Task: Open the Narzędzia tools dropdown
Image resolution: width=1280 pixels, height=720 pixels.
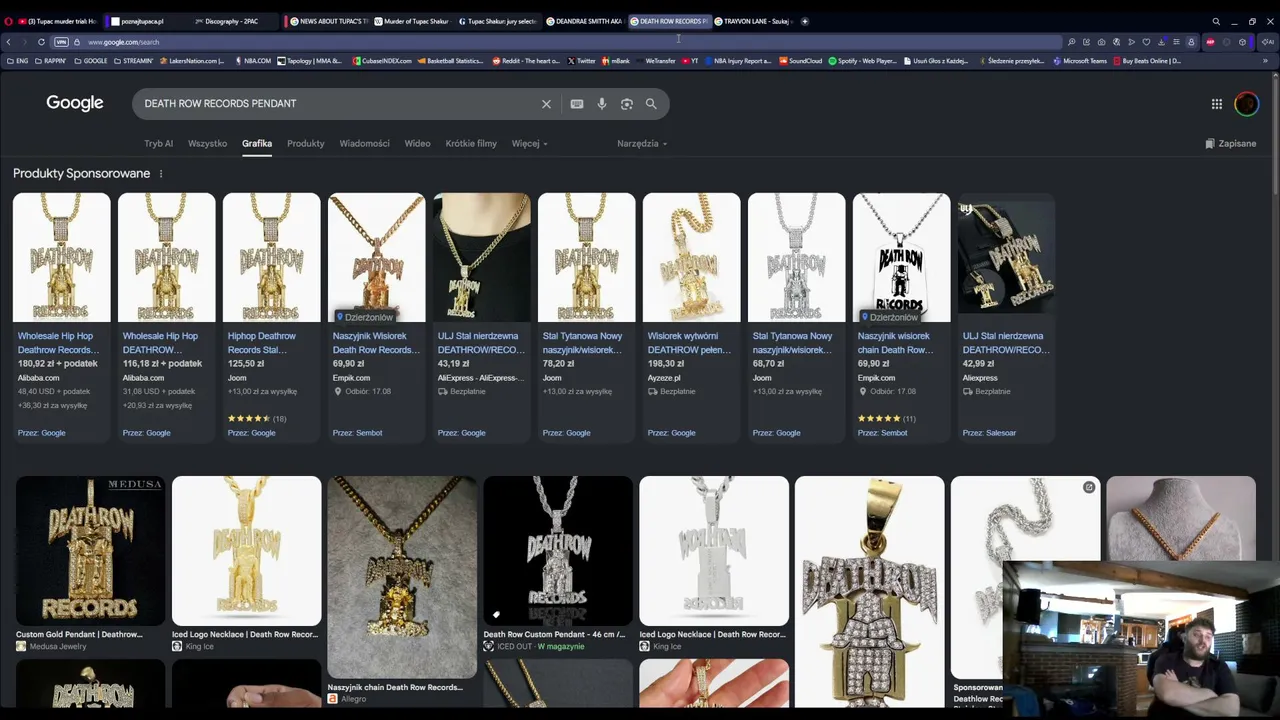Action: (642, 144)
